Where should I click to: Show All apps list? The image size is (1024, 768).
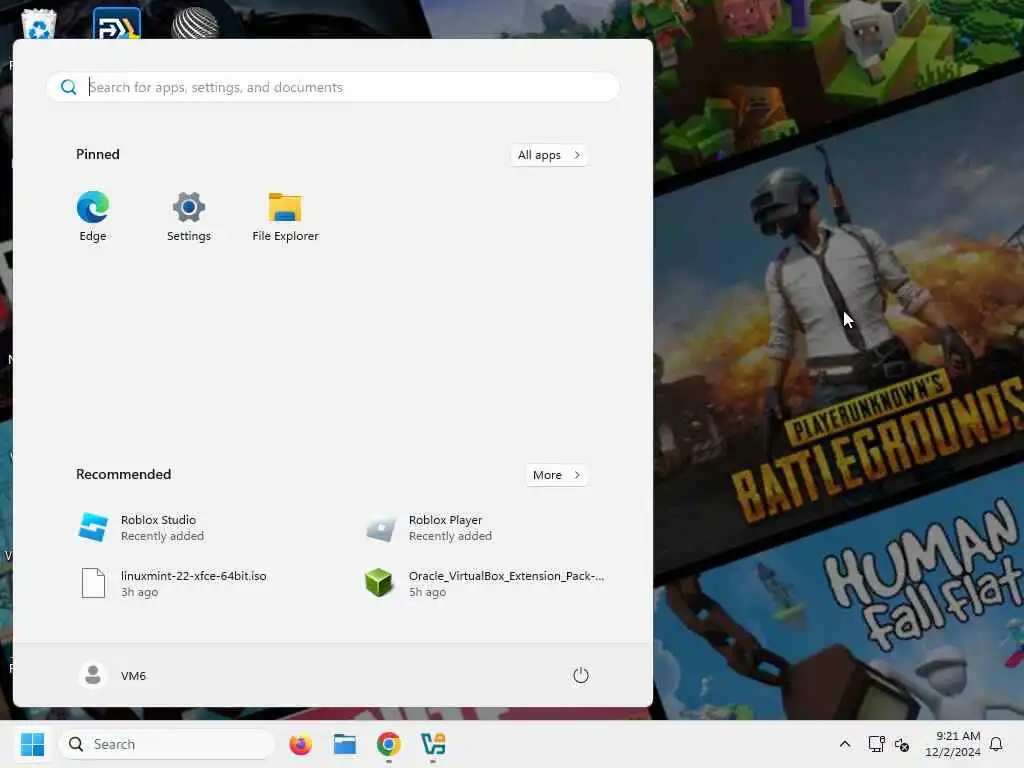(x=549, y=155)
